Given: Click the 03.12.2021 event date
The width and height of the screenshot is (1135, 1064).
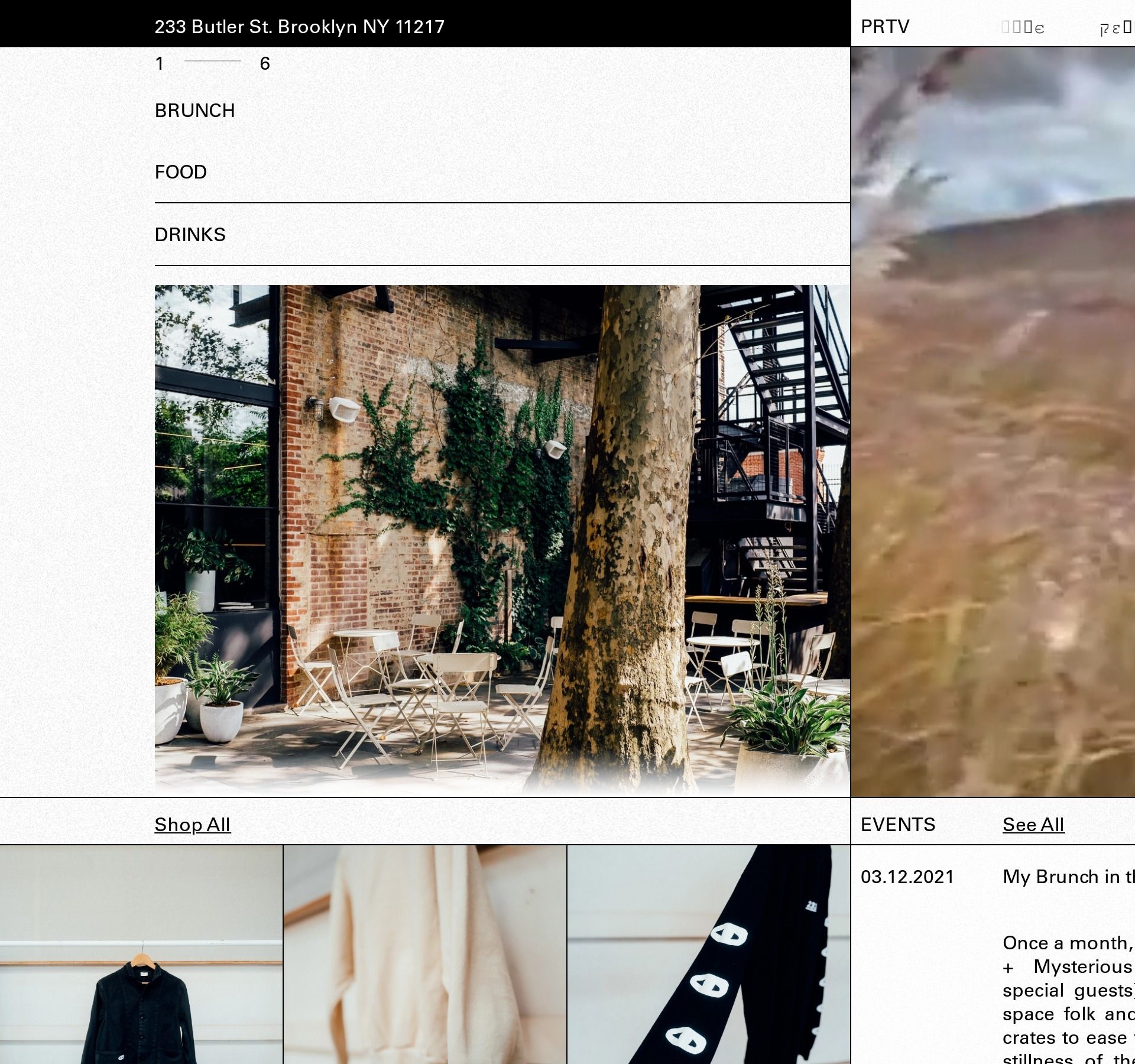Looking at the screenshot, I should click(907, 877).
